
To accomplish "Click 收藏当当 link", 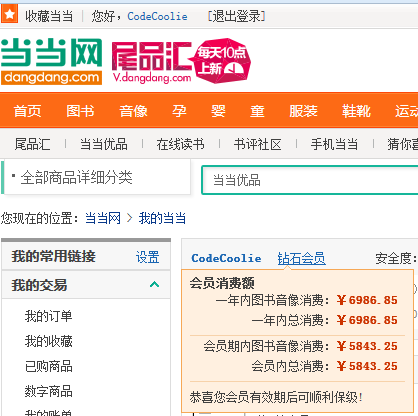I will tap(49, 16).
